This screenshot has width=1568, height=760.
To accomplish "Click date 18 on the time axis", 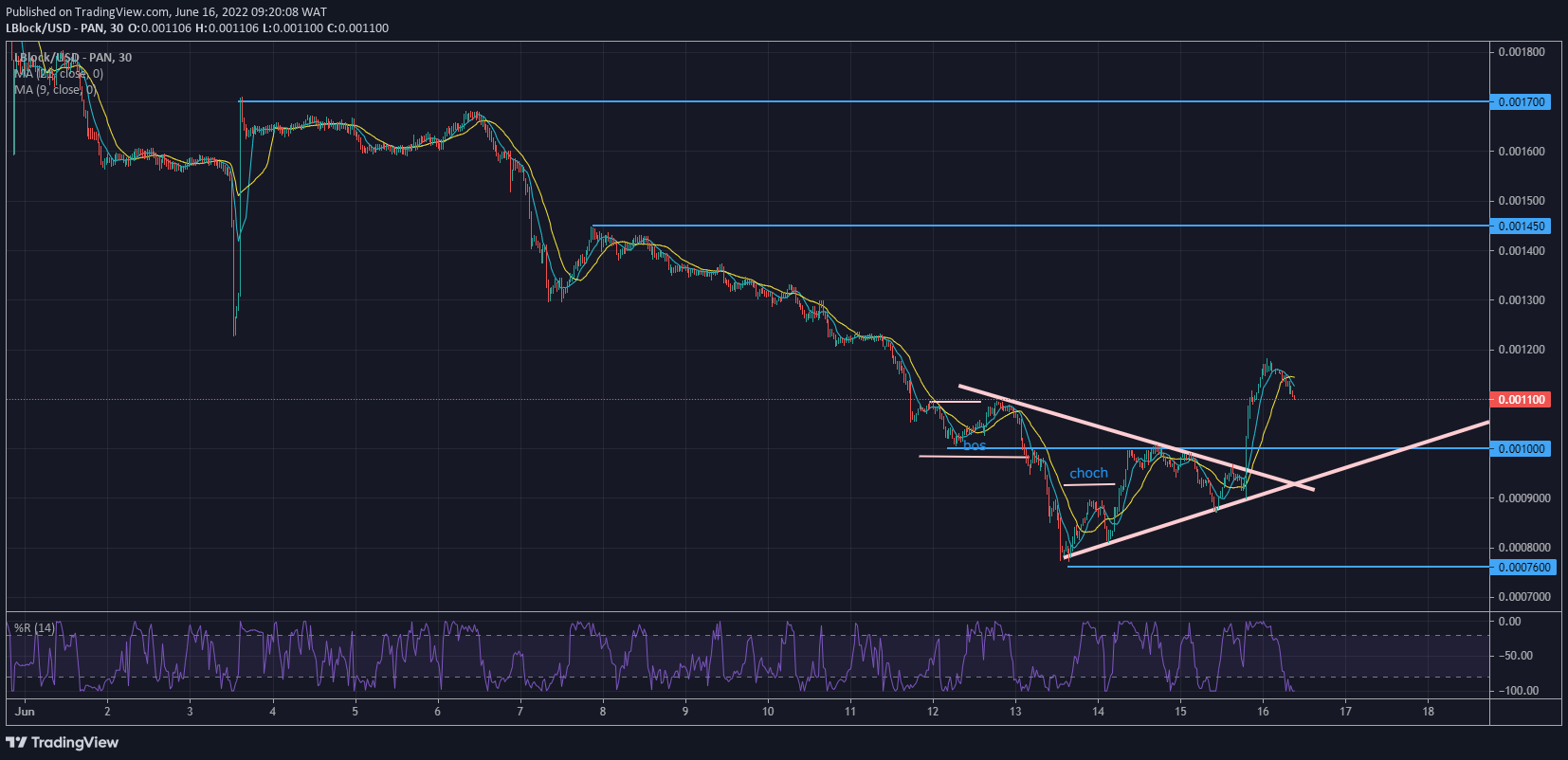I will [1429, 712].
